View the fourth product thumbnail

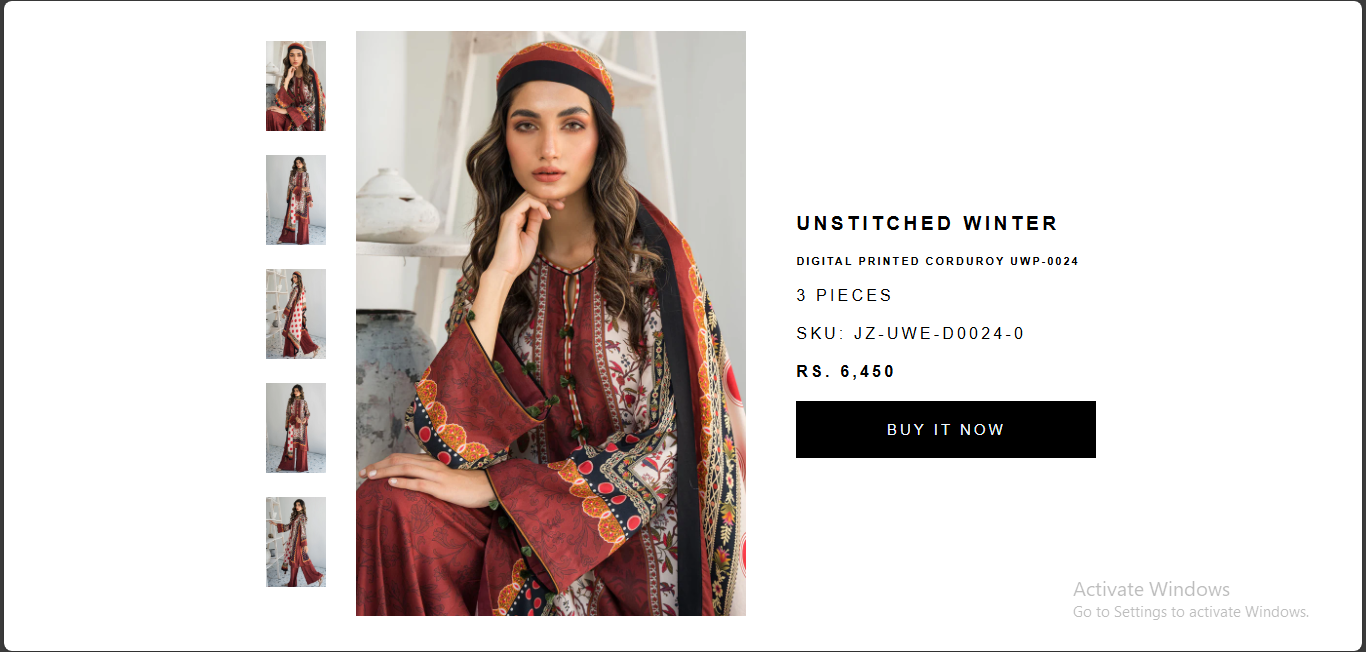tap(296, 428)
